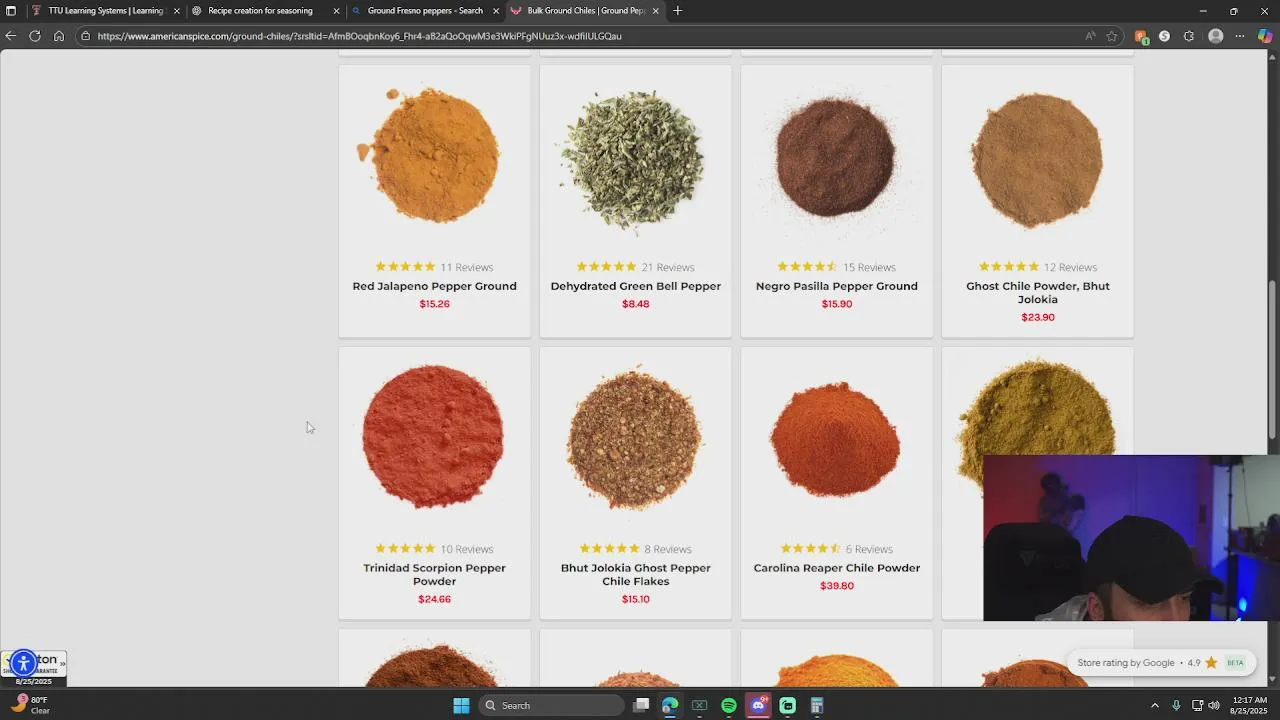Click the 10 Reviews text under Trinidad Scorpion
1280x720 pixels.
point(466,549)
